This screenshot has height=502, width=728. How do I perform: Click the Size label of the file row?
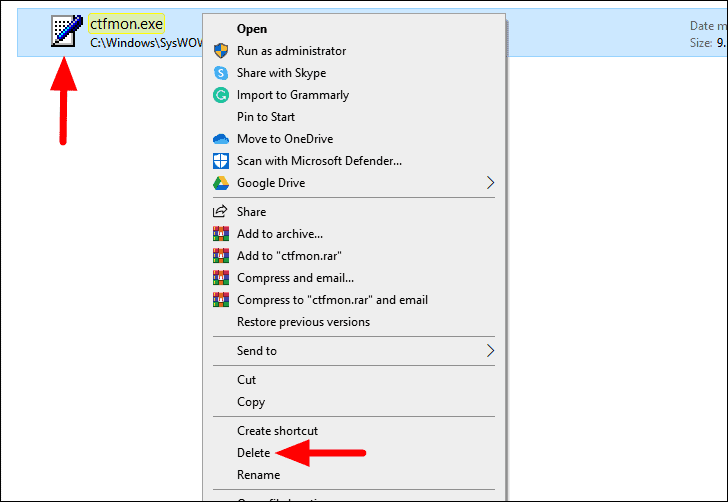pyautogui.click(x=701, y=43)
